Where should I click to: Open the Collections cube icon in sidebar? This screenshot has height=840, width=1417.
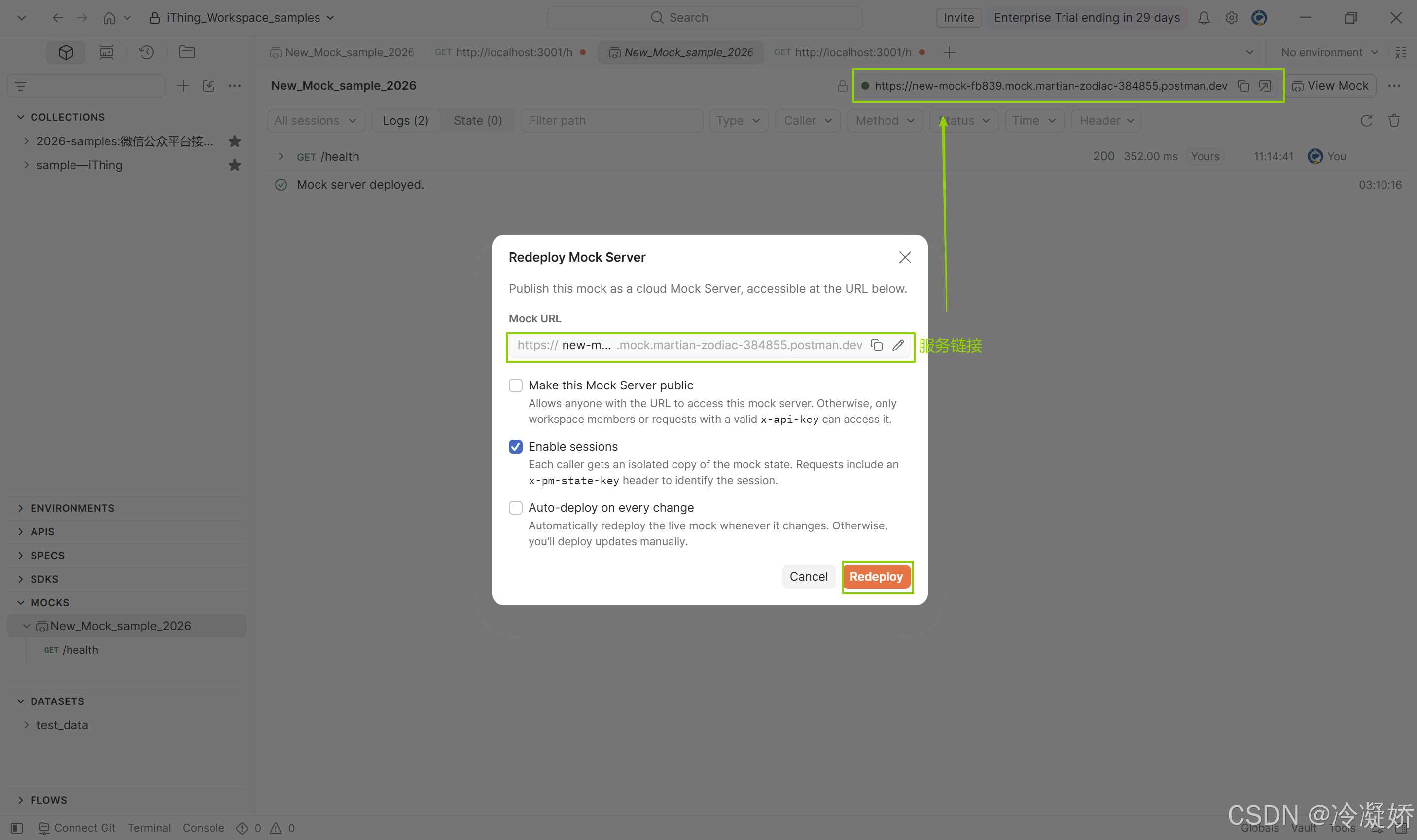[x=66, y=52]
